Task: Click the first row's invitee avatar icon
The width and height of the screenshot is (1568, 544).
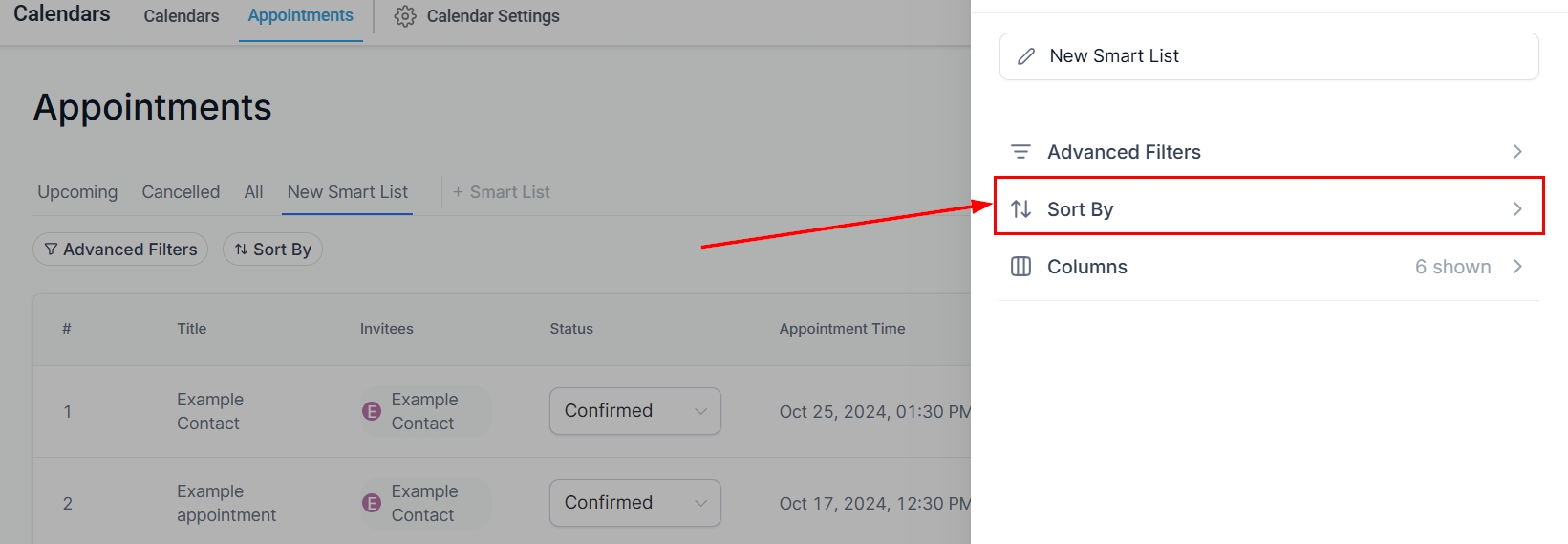Action: pyautogui.click(x=372, y=411)
